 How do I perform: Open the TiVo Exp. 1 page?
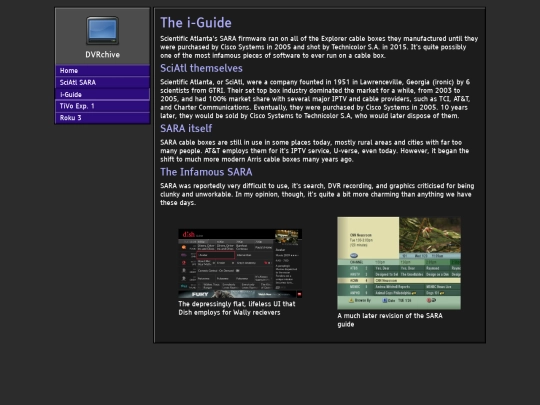[102, 106]
